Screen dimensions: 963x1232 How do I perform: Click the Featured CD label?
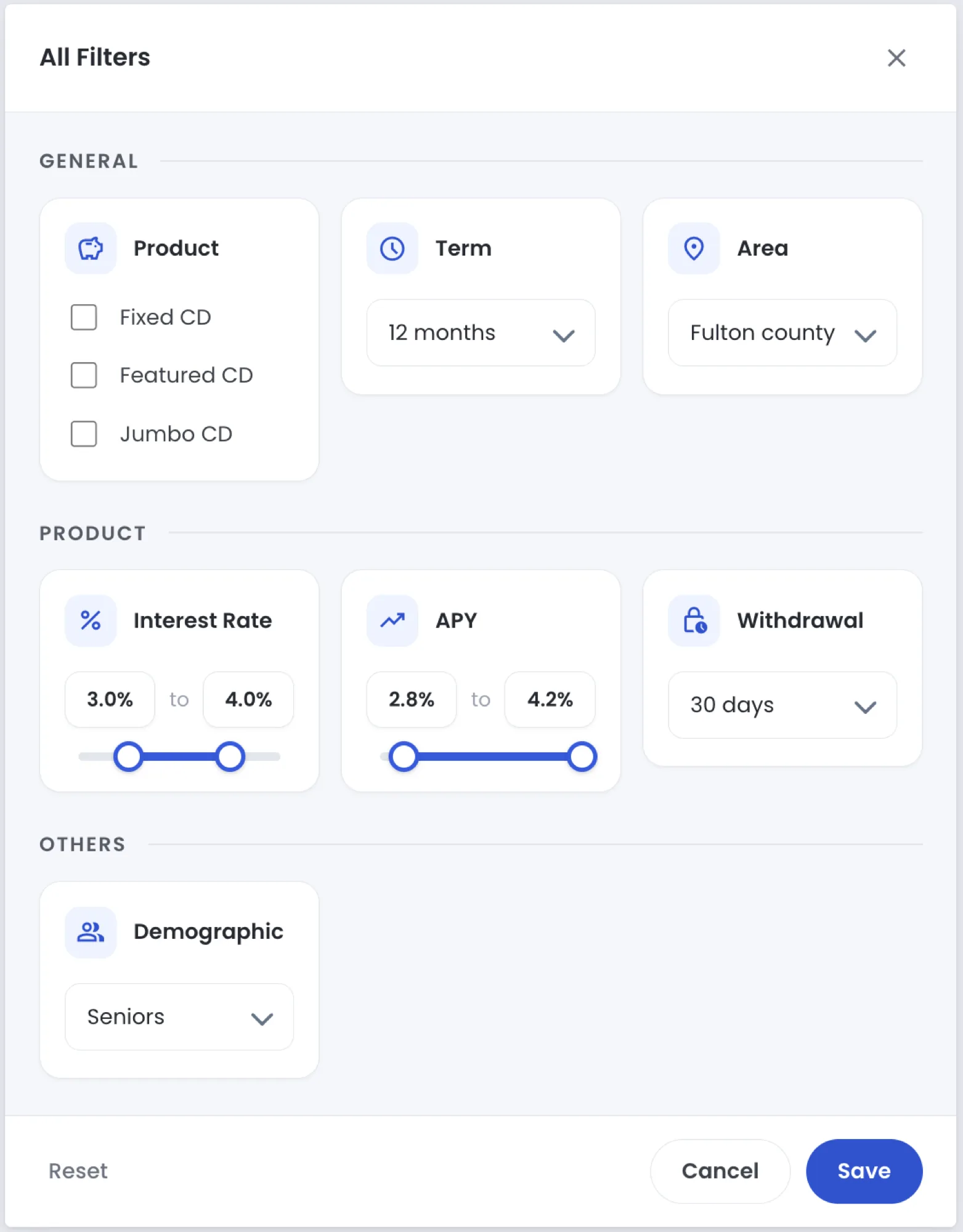(186, 375)
